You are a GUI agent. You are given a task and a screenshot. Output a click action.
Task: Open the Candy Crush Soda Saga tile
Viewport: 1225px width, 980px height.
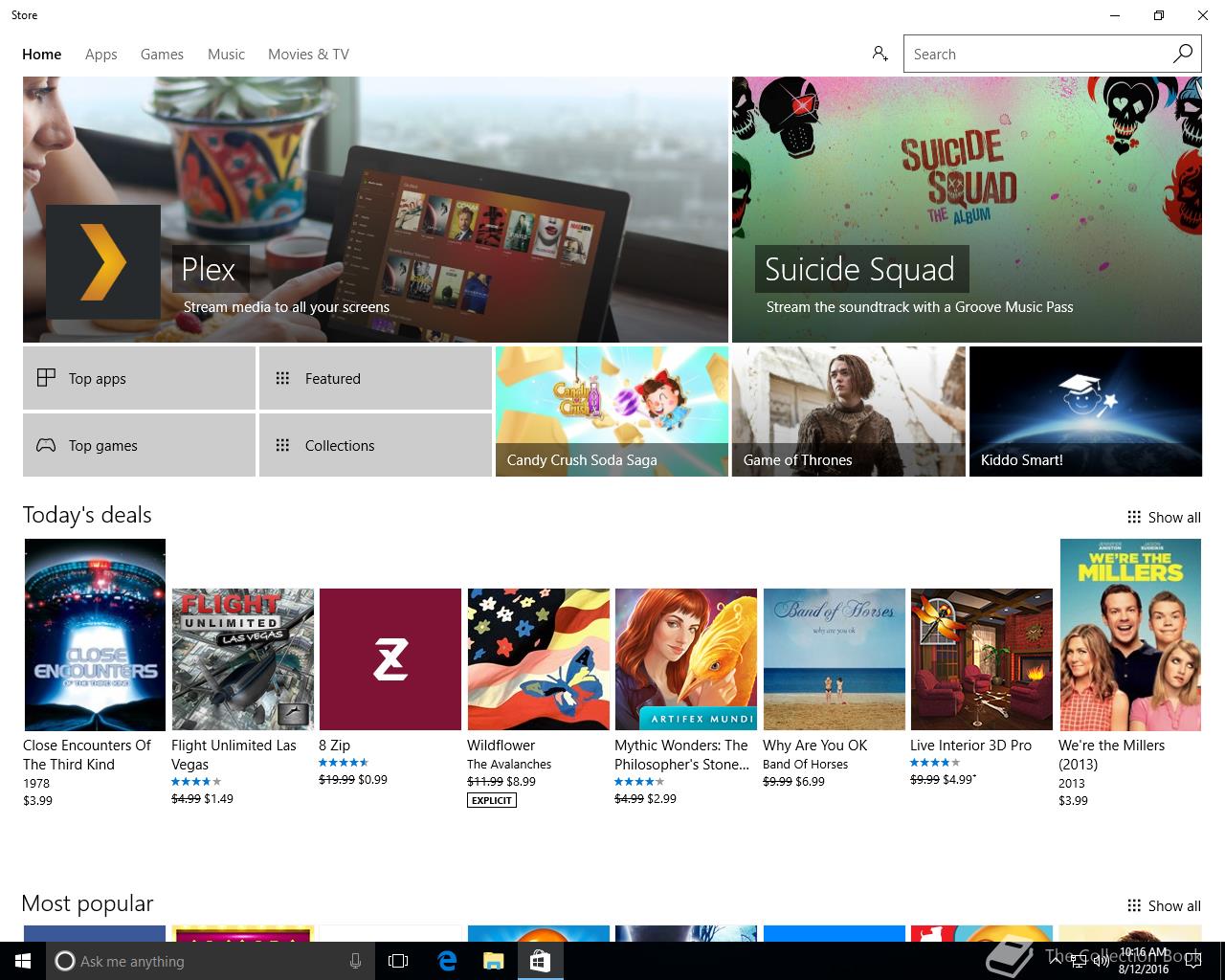[612, 412]
